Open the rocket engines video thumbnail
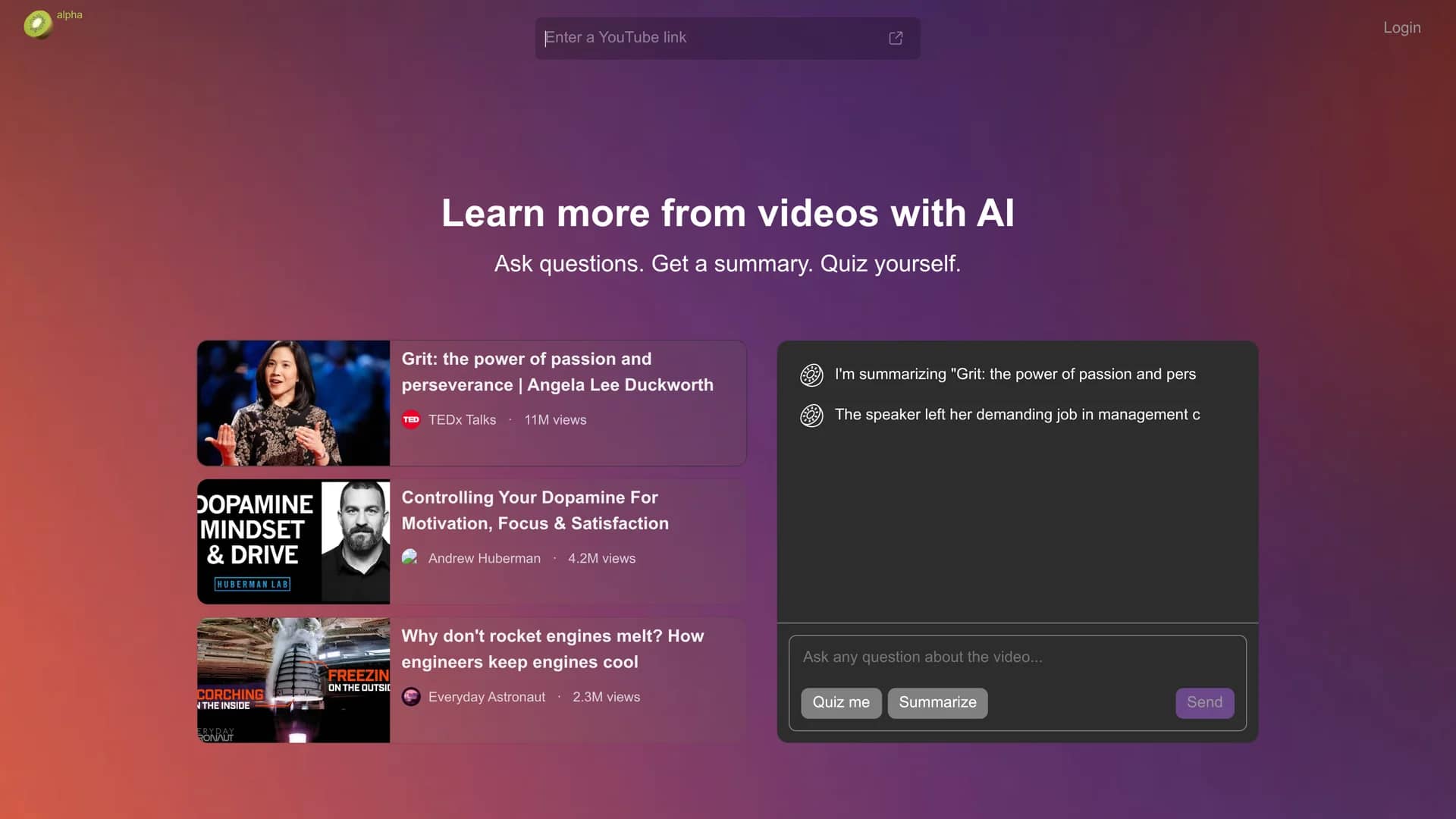 pos(293,680)
